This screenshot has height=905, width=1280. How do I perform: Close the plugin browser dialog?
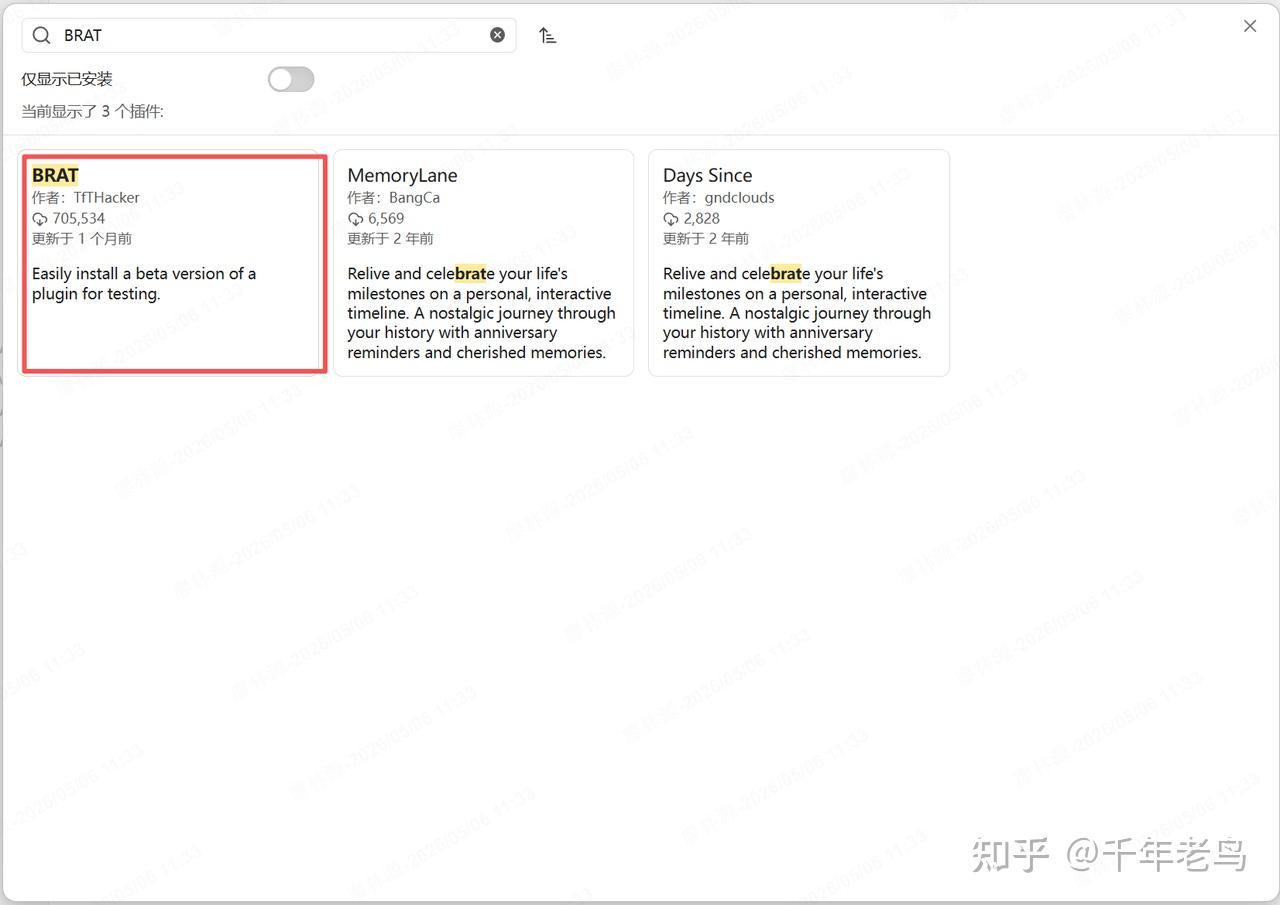coord(1250,27)
